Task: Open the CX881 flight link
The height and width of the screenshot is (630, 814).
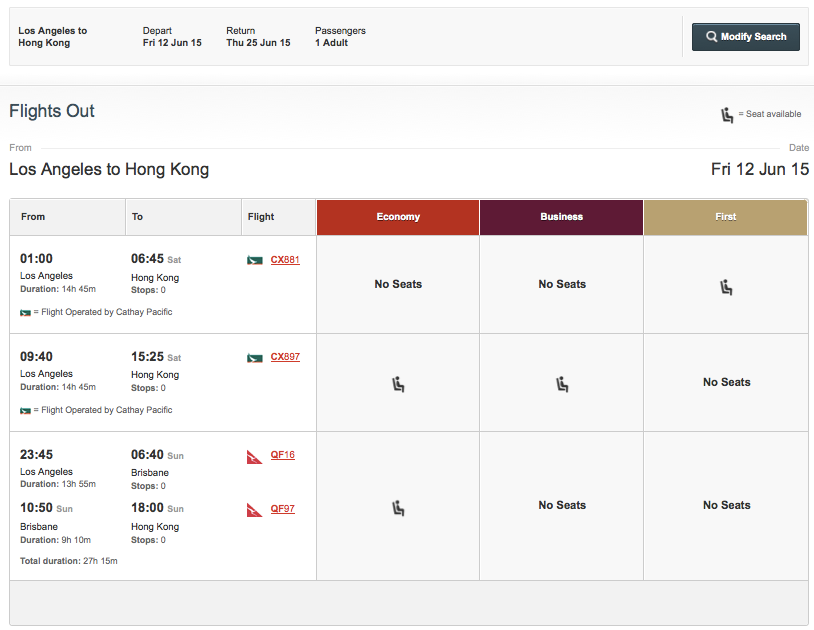Action: tap(285, 260)
